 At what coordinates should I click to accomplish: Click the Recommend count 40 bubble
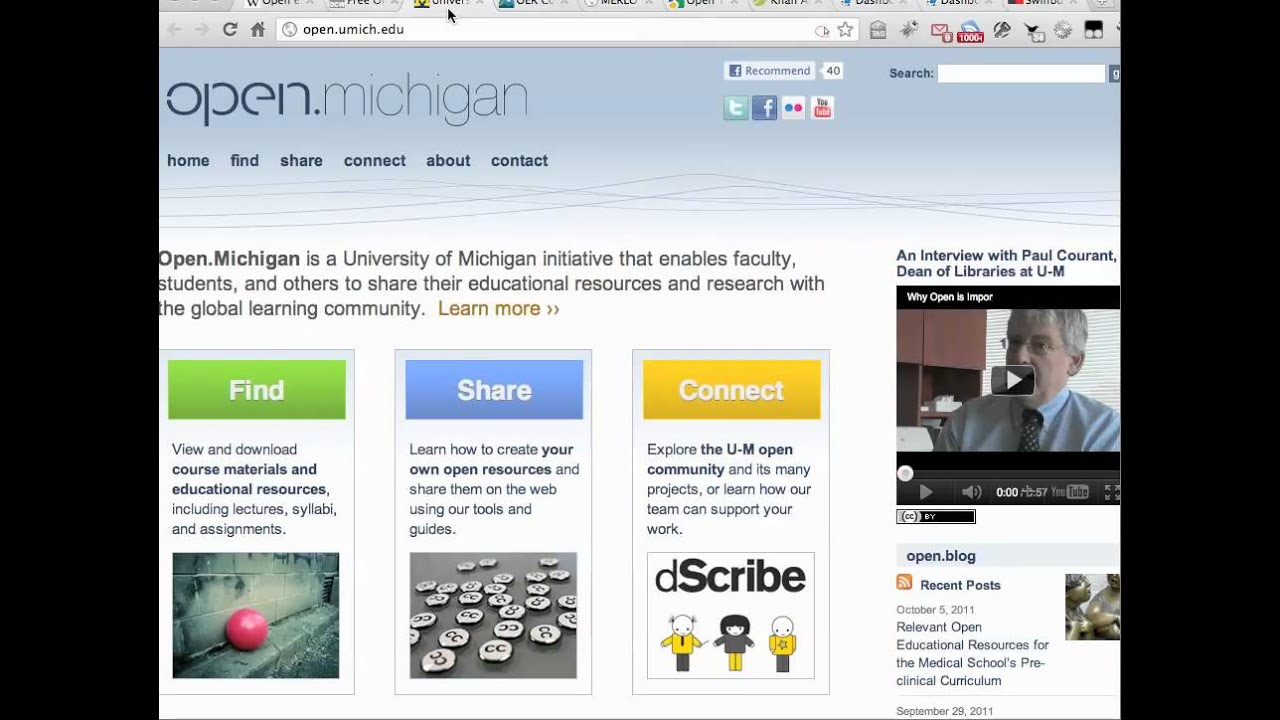[832, 71]
